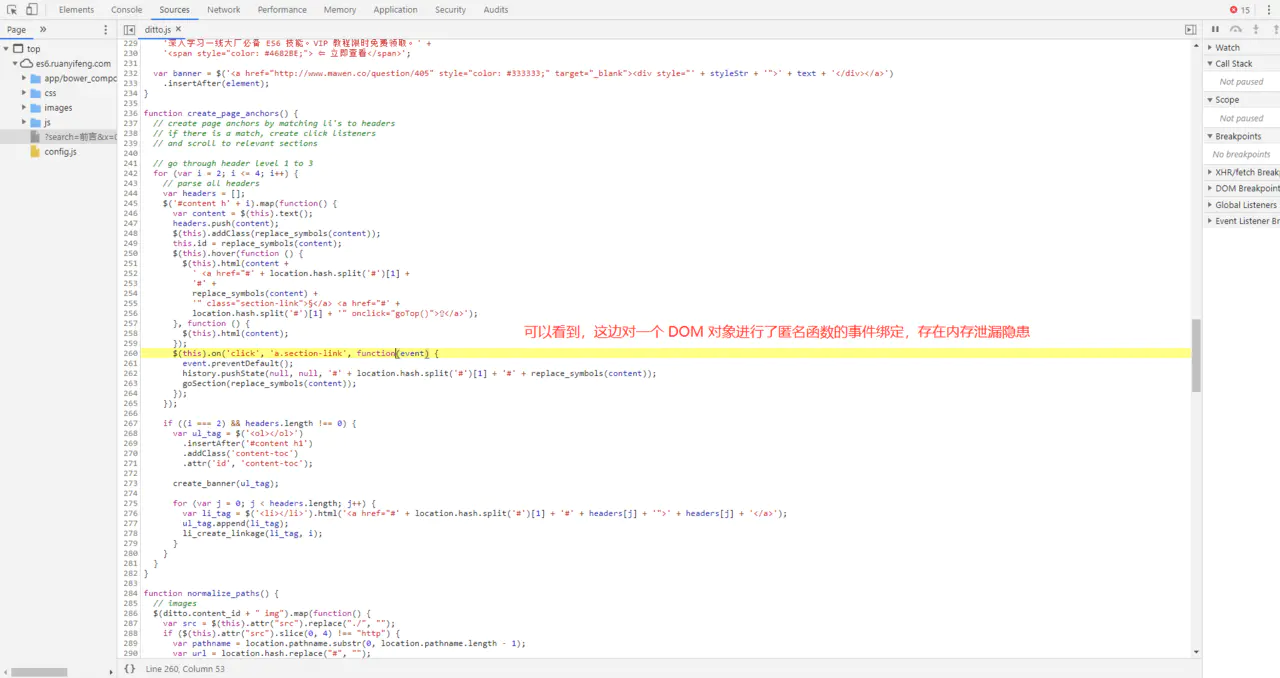
Task: Switch to the Security tab
Action: (x=451, y=10)
